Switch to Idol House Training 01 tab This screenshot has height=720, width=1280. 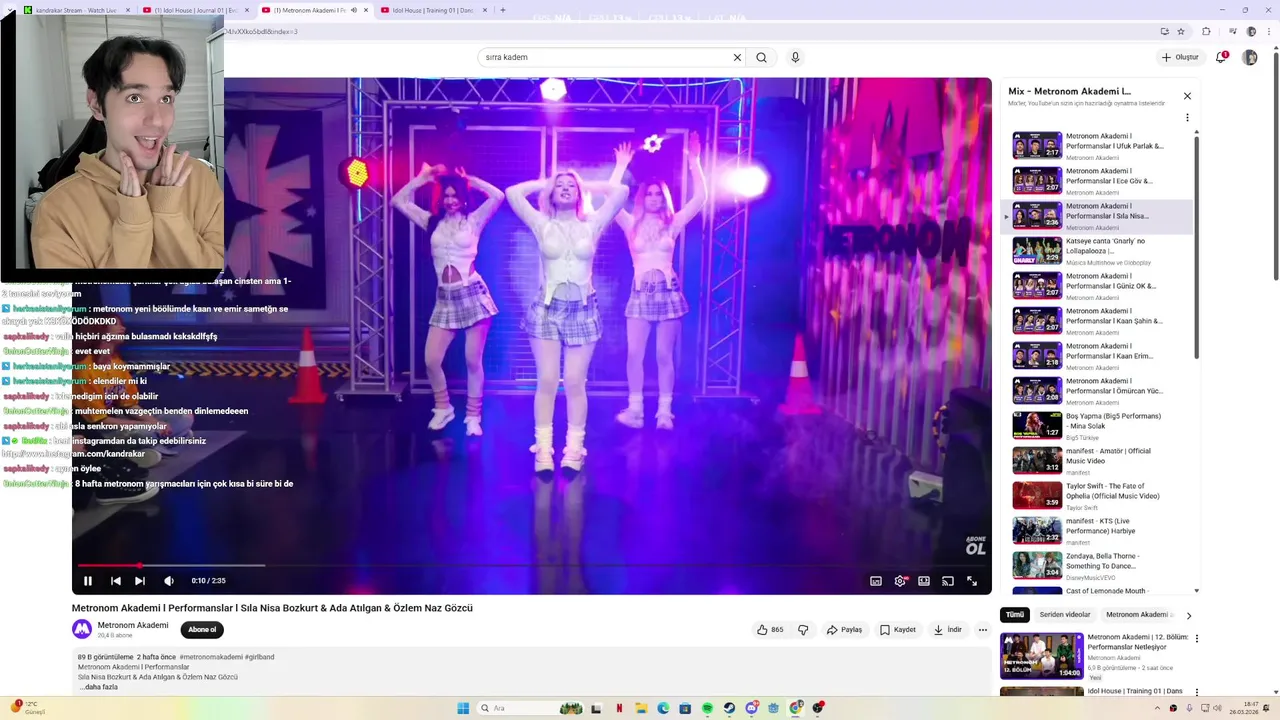pos(432,10)
